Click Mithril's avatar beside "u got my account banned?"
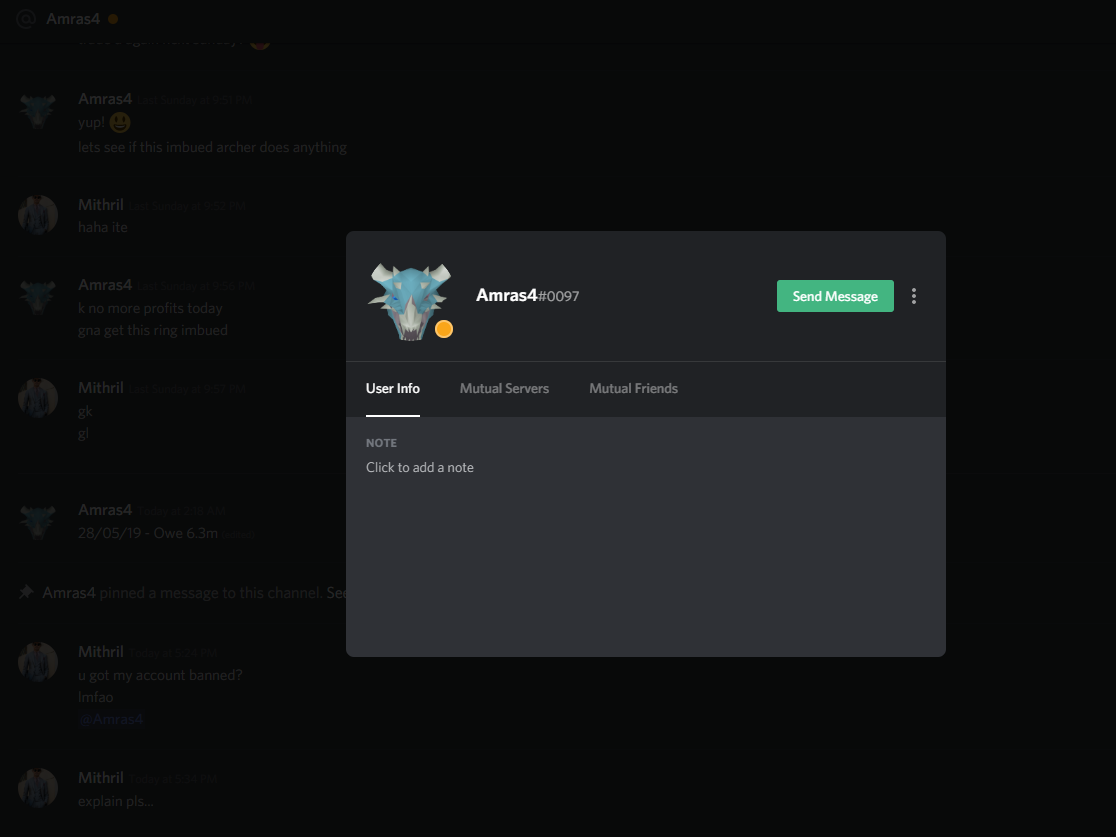This screenshot has width=1116, height=837. [x=38, y=662]
